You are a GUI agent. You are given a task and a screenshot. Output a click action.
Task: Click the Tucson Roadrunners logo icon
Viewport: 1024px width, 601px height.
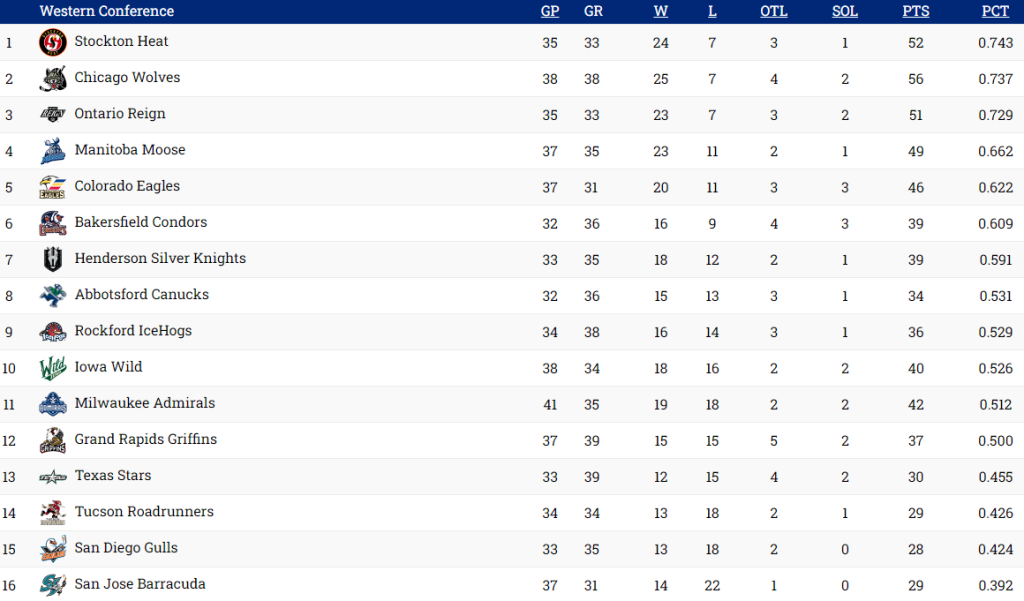tap(53, 512)
